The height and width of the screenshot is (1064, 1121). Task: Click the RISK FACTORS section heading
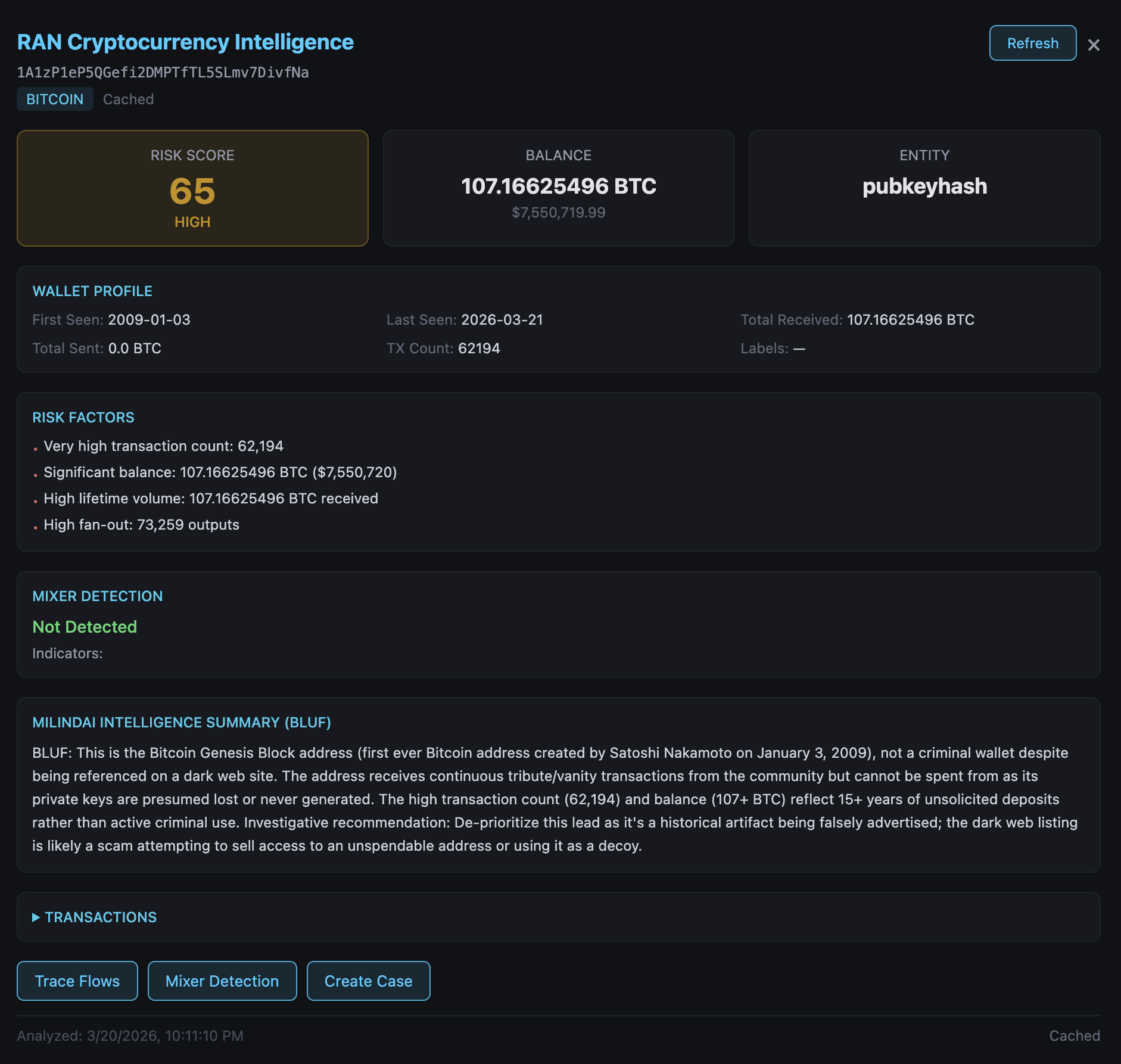83,418
